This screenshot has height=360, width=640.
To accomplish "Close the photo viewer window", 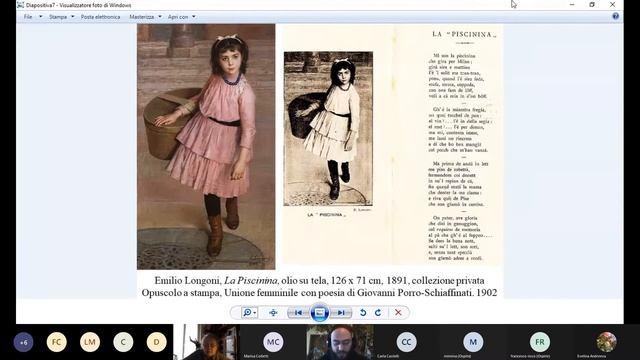I will point(612,4).
